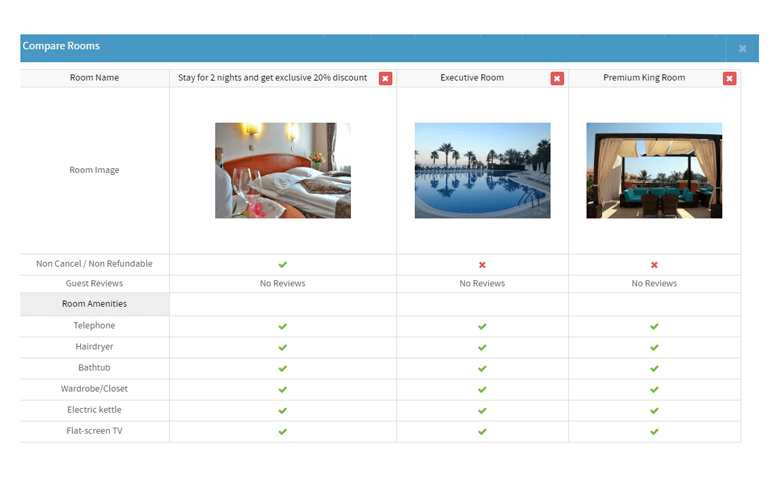Close the Compare Rooms dialog

coord(742,48)
